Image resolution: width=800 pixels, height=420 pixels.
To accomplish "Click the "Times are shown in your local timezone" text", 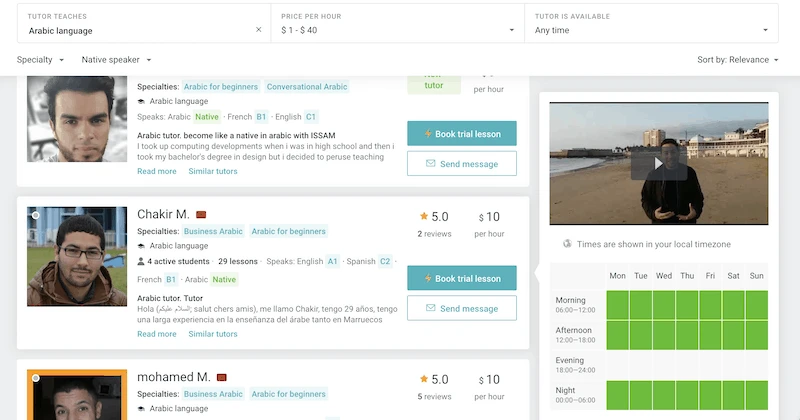I will click(x=654, y=244).
